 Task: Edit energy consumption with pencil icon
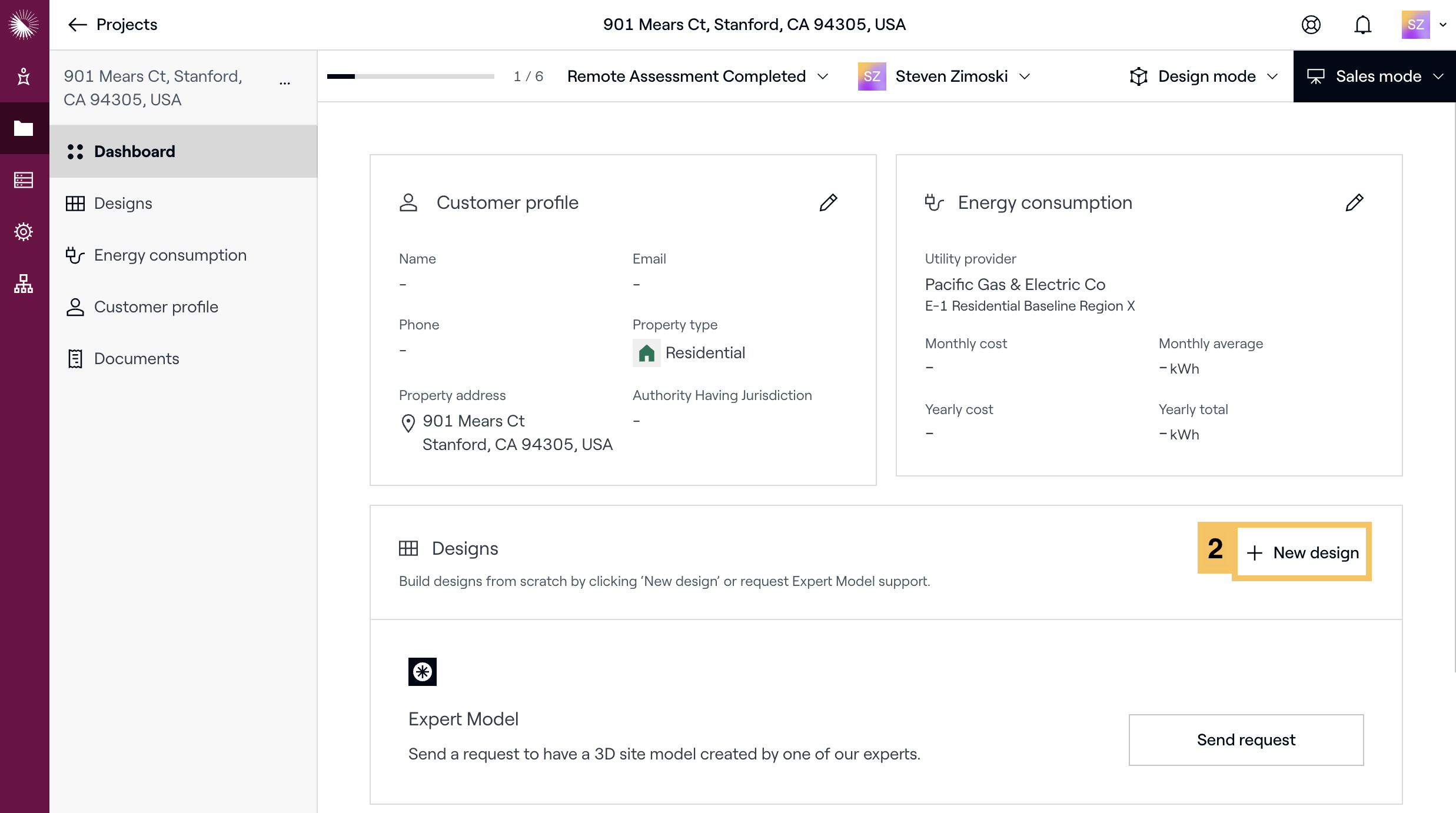(1354, 202)
